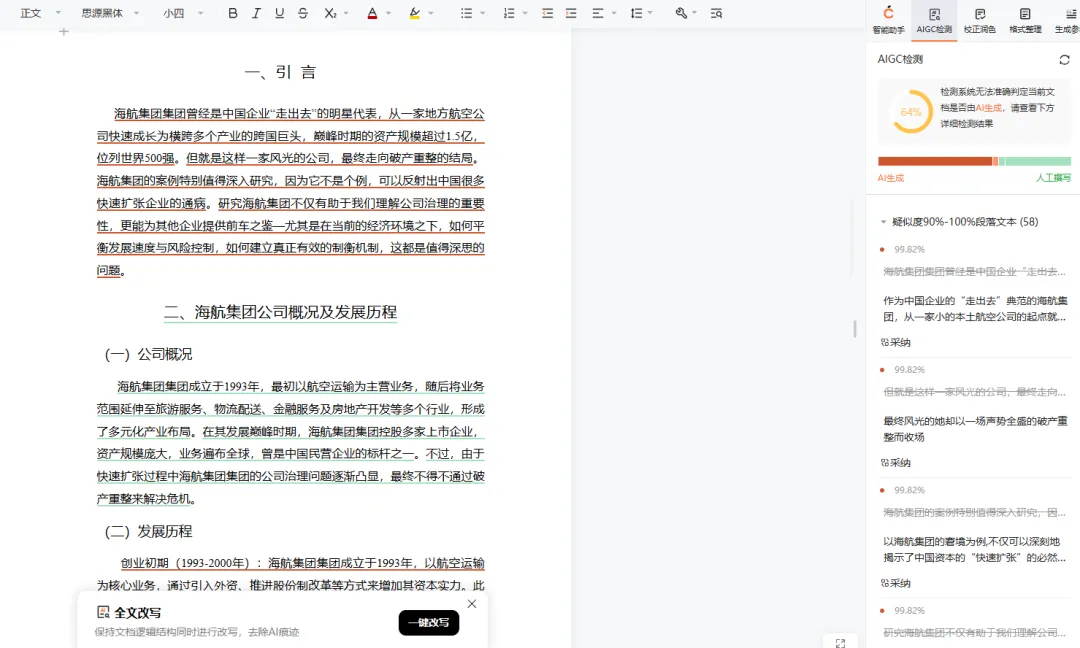Select struck text 海航集团的案例特别值得深入研究
Screen dimensions: 1080x648
pos(974,512)
